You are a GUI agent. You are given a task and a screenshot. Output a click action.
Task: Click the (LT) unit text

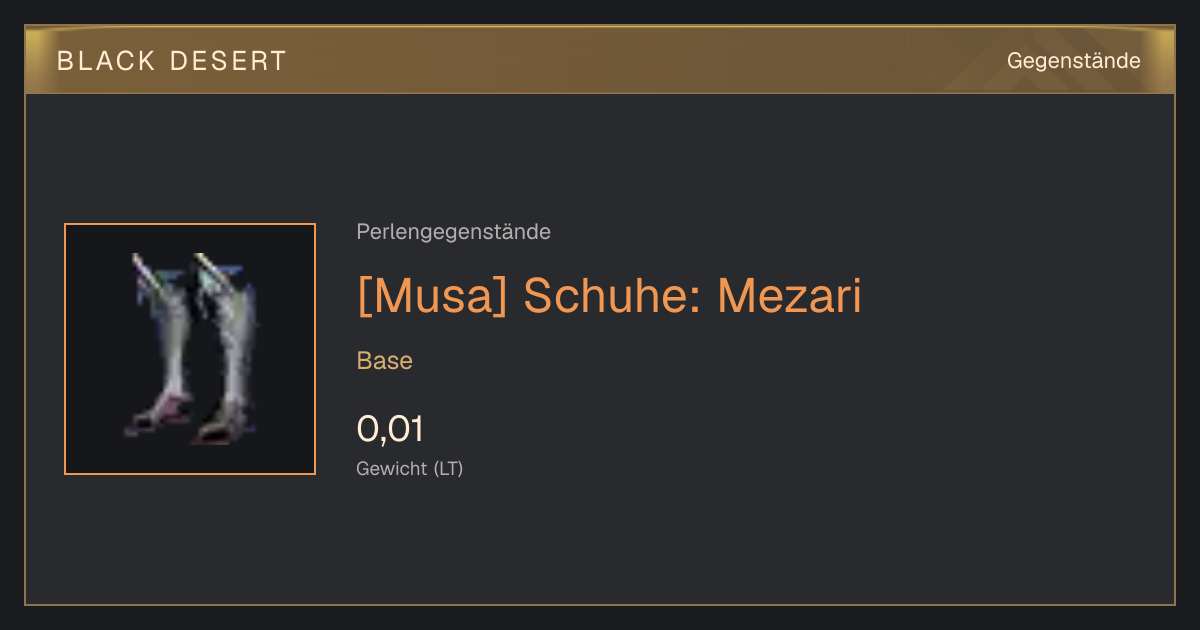[x=448, y=468]
